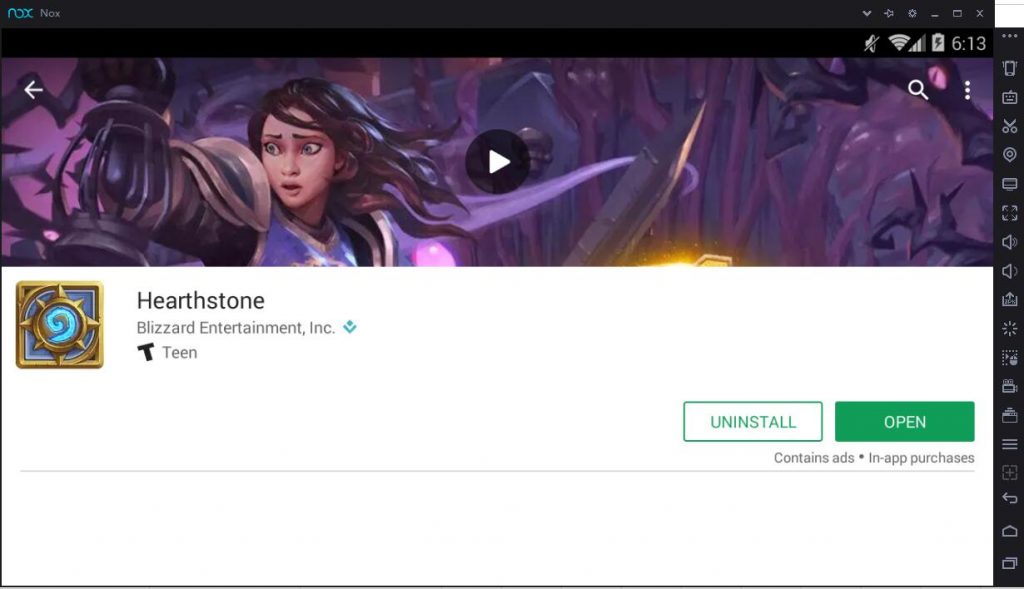Image resolution: width=1024 pixels, height=589 pixels.
Task: Click the Android back arrow in sidebar
Action: pos(1010,499)
